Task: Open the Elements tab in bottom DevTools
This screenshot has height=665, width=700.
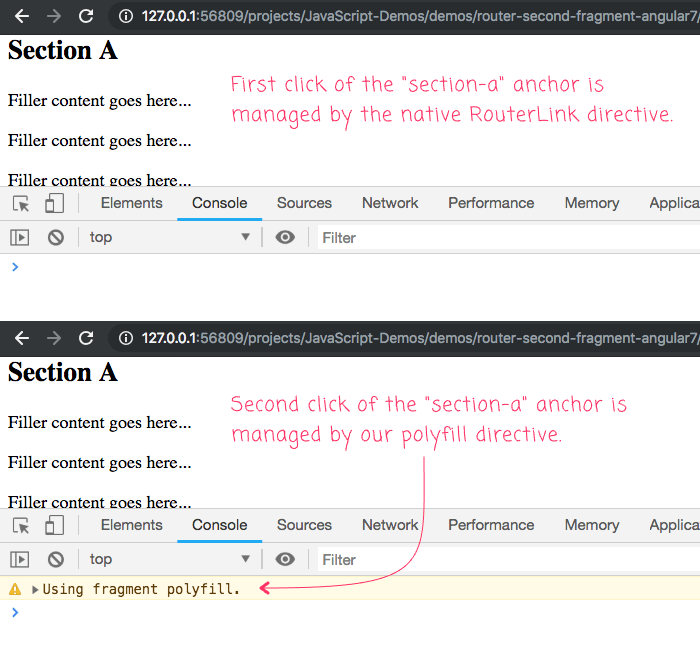Action: pyautogui.click(x=132, y=525)
